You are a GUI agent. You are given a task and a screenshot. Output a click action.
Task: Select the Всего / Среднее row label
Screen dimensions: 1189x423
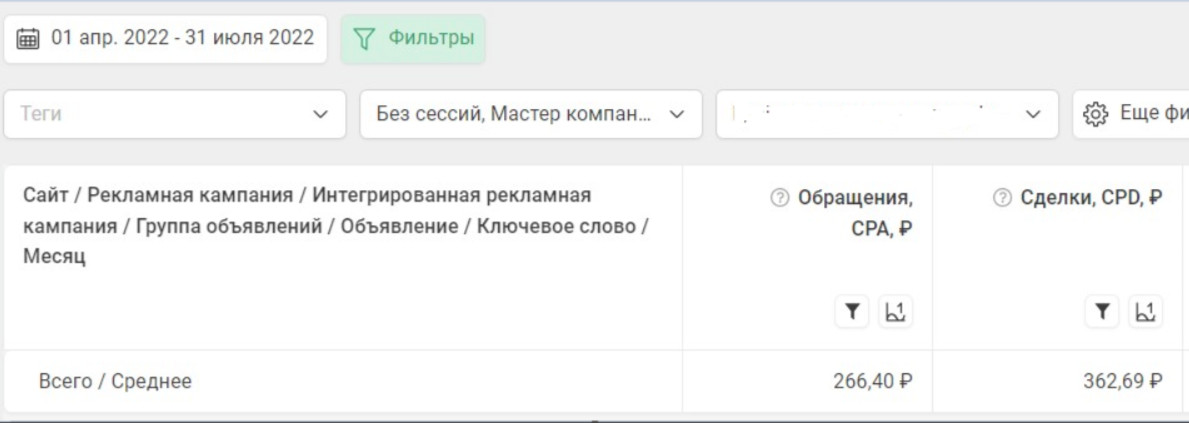pyautogui.click(x=115, y=381)
